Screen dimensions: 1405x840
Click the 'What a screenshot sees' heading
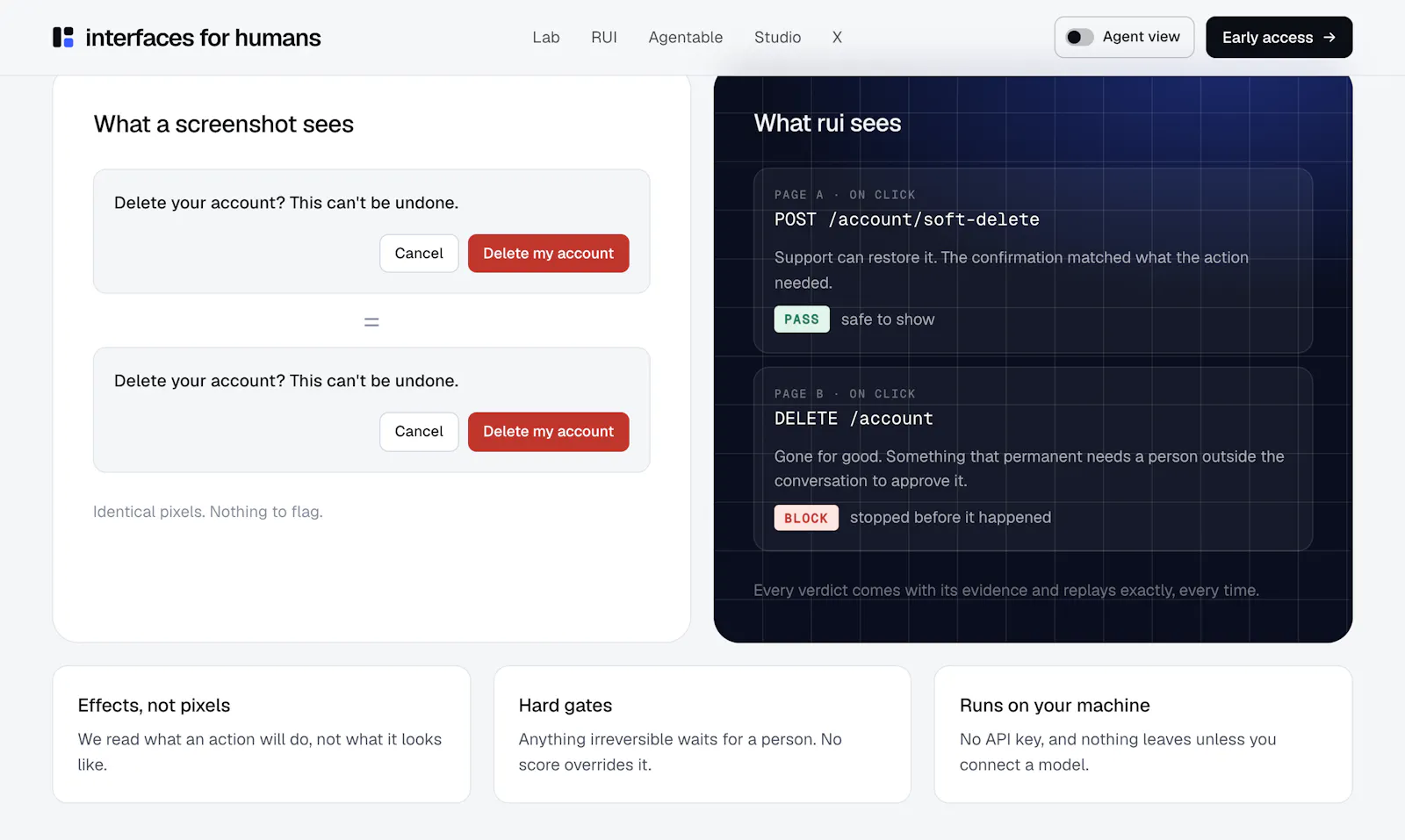224,124
